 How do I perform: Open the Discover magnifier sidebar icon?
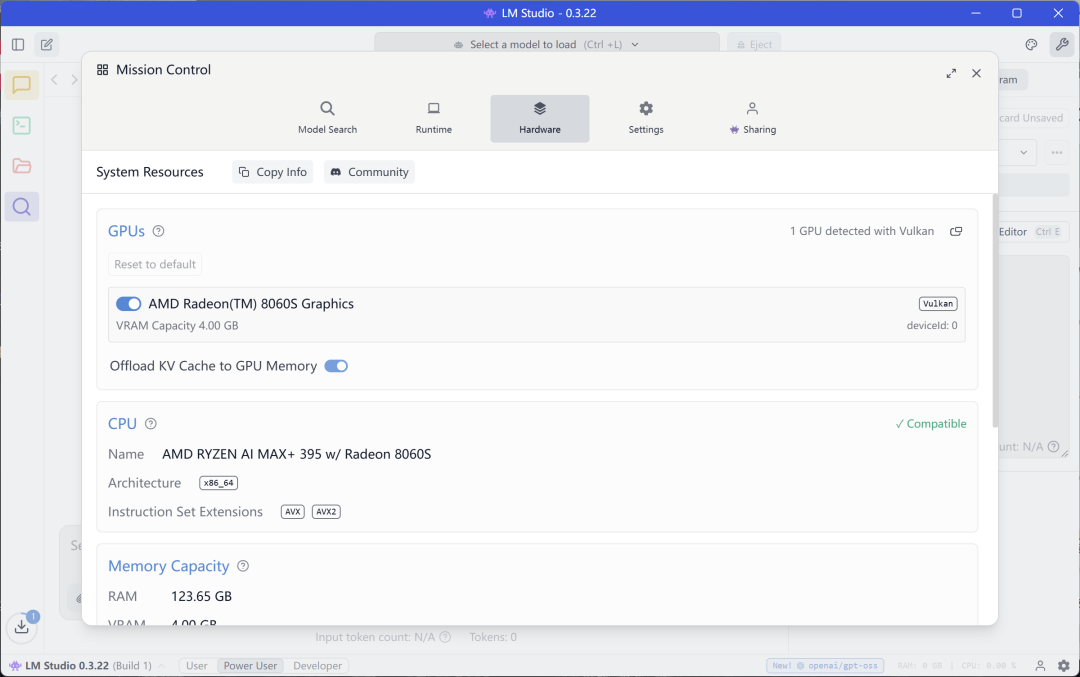[21, 207]
